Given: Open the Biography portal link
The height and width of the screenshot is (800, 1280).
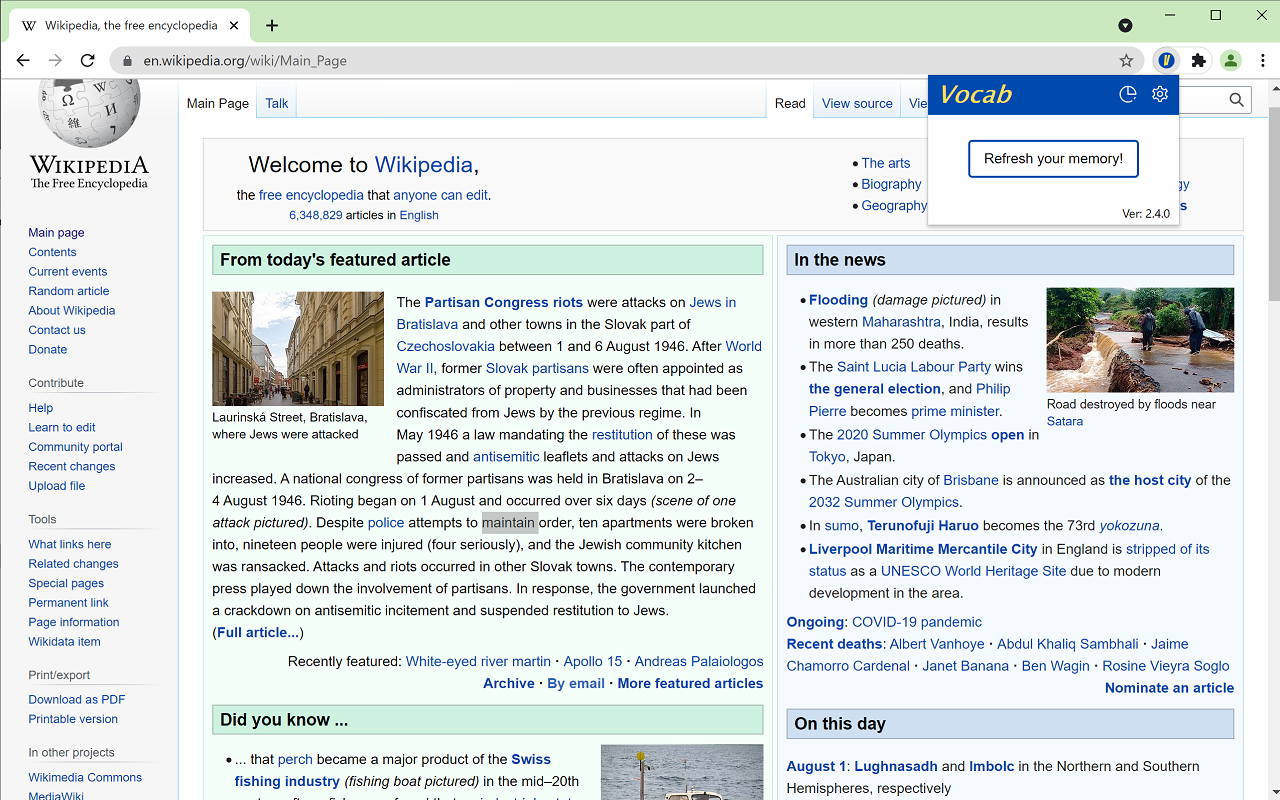Looking at the screenshot, I should (x=891, y=184).
